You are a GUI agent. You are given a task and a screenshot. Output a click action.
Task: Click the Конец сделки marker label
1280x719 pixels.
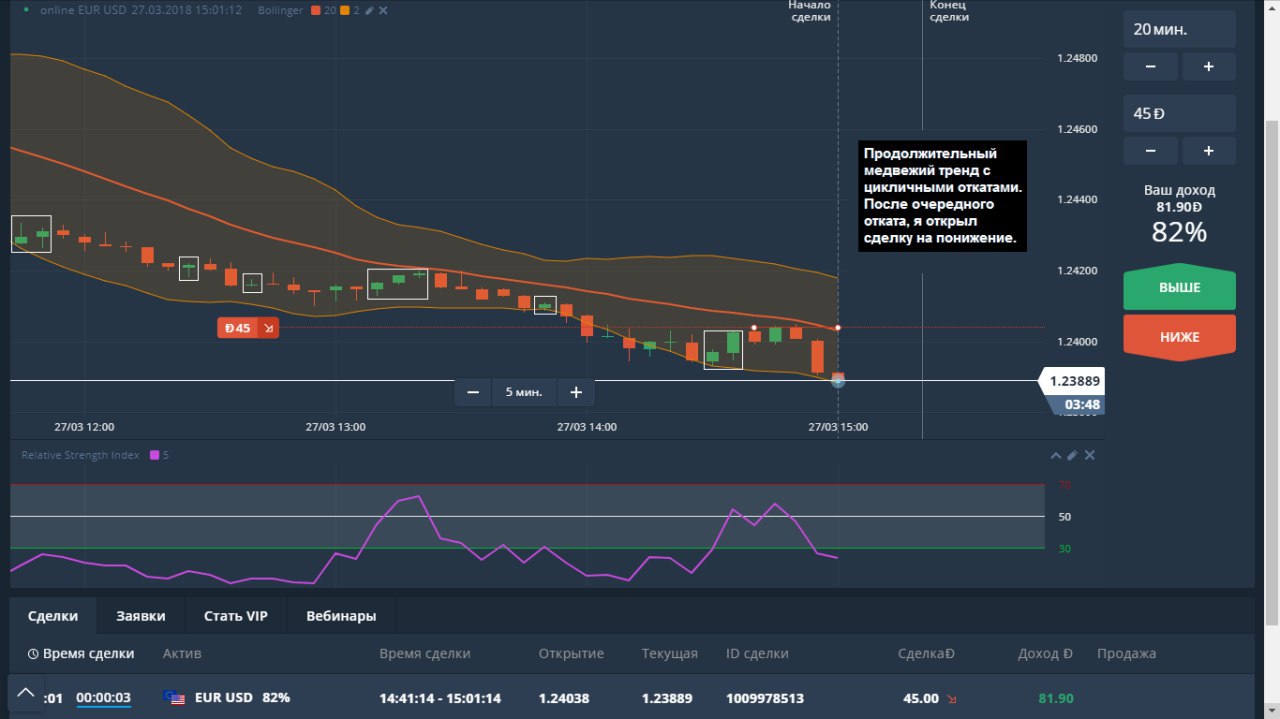pyautogui.click(x=949, y=11)
